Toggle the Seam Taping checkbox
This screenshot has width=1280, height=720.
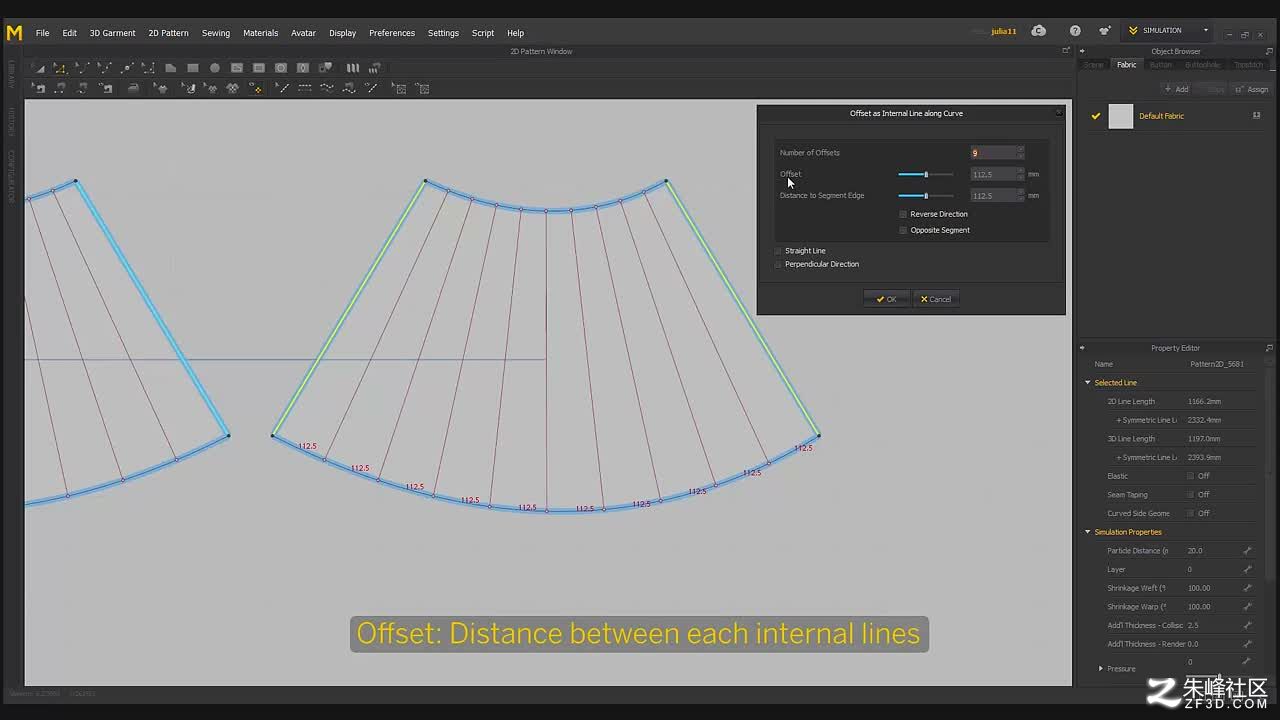(1190, 495)
